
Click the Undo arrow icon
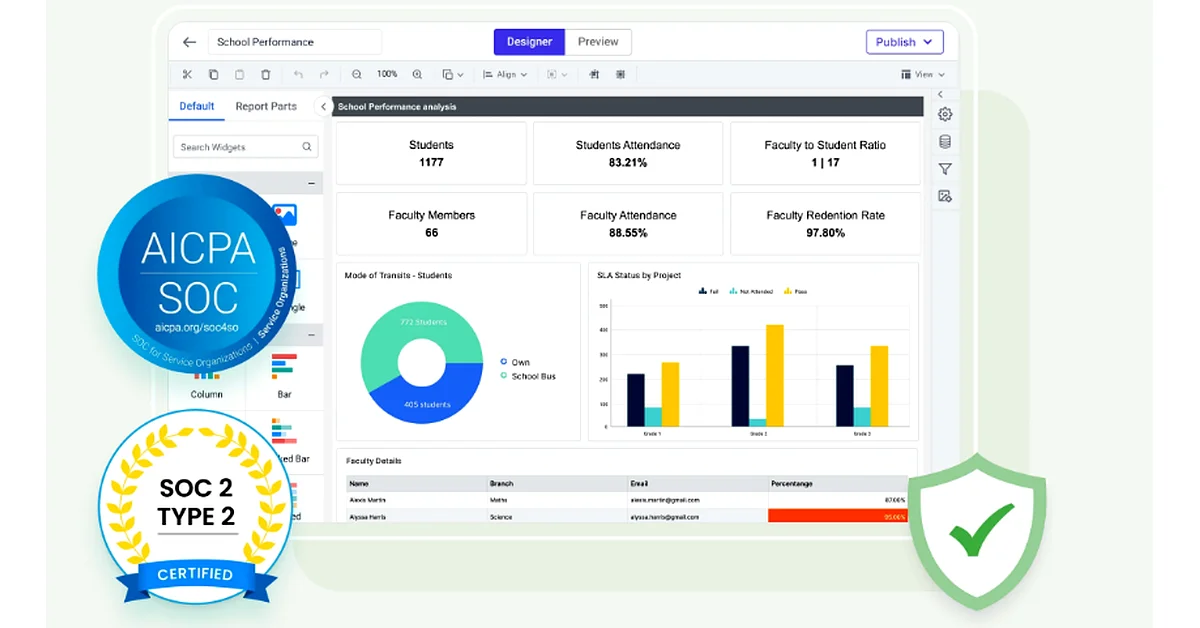[x=298, y=74]
